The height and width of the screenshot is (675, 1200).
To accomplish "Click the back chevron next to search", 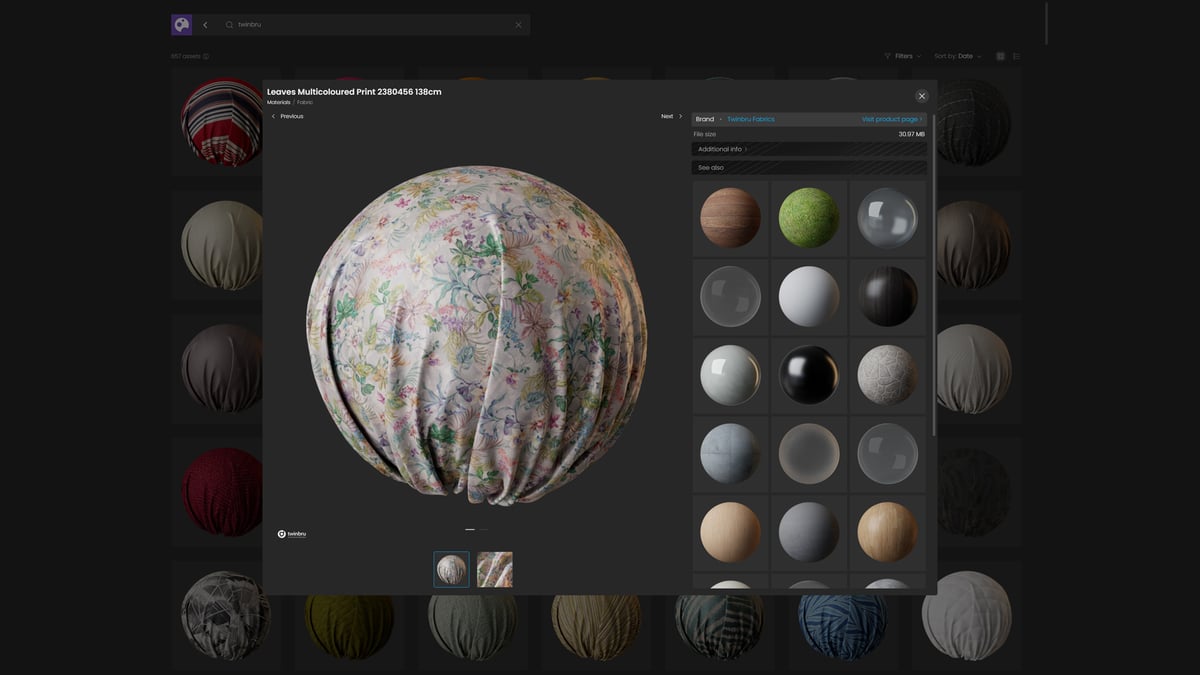I will [205, 24].
